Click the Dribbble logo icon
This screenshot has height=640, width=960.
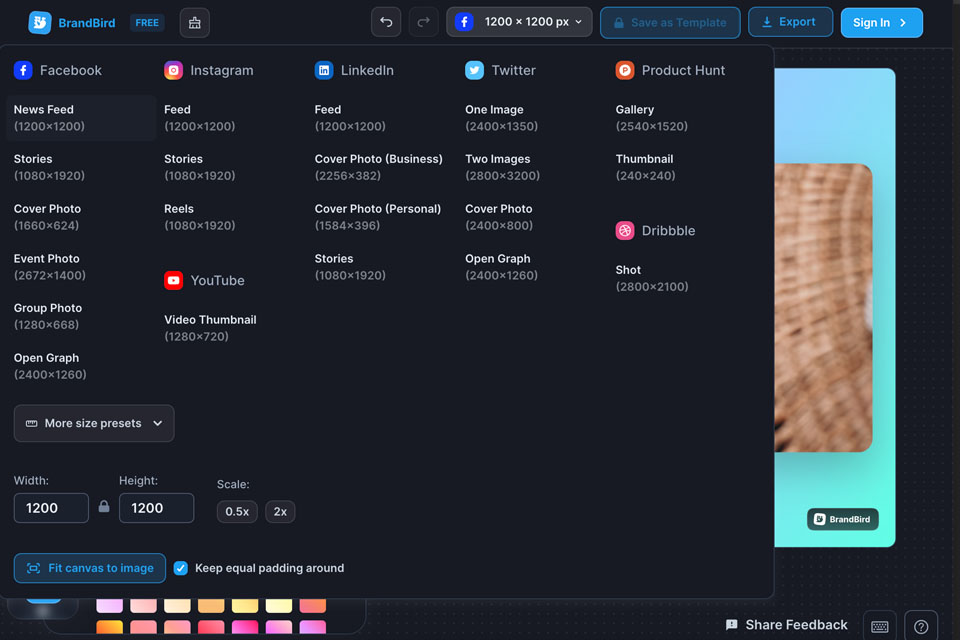(x=624, y=231)
